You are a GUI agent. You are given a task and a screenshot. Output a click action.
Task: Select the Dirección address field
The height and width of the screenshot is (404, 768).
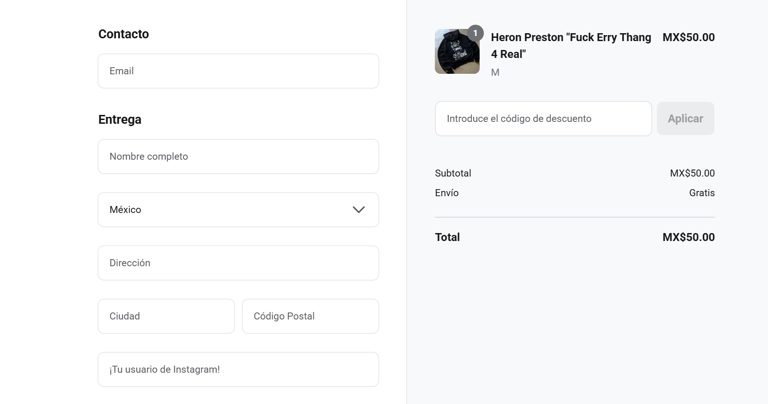tap(237, 263)
